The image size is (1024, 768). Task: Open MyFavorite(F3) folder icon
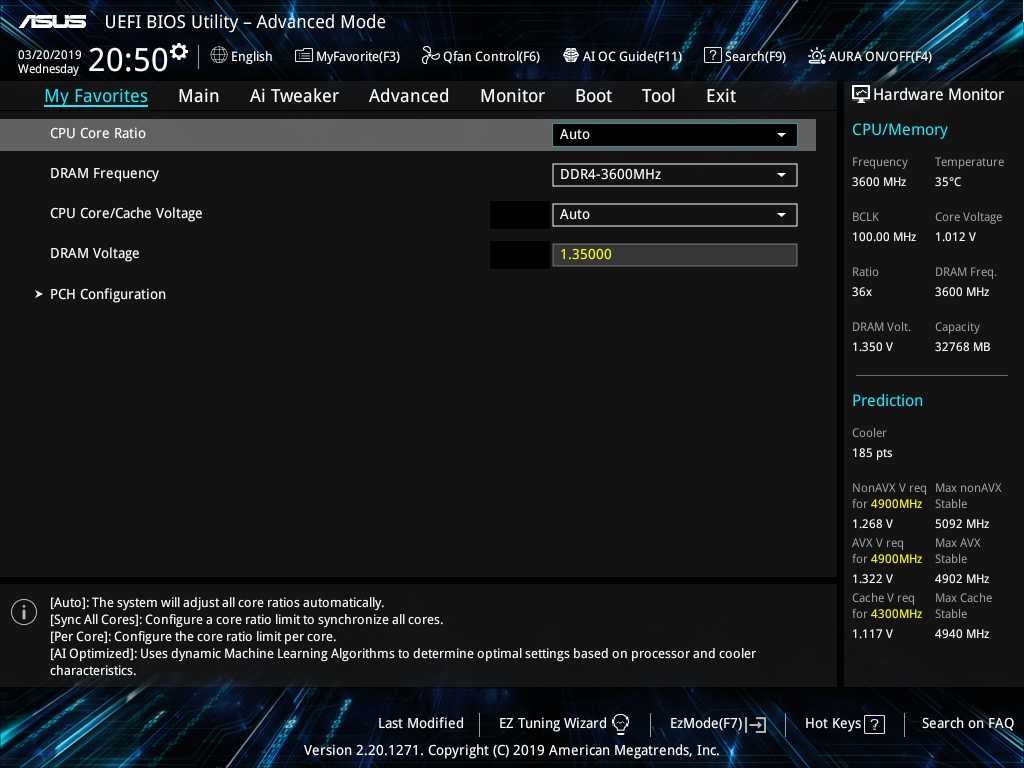point(304,56)
